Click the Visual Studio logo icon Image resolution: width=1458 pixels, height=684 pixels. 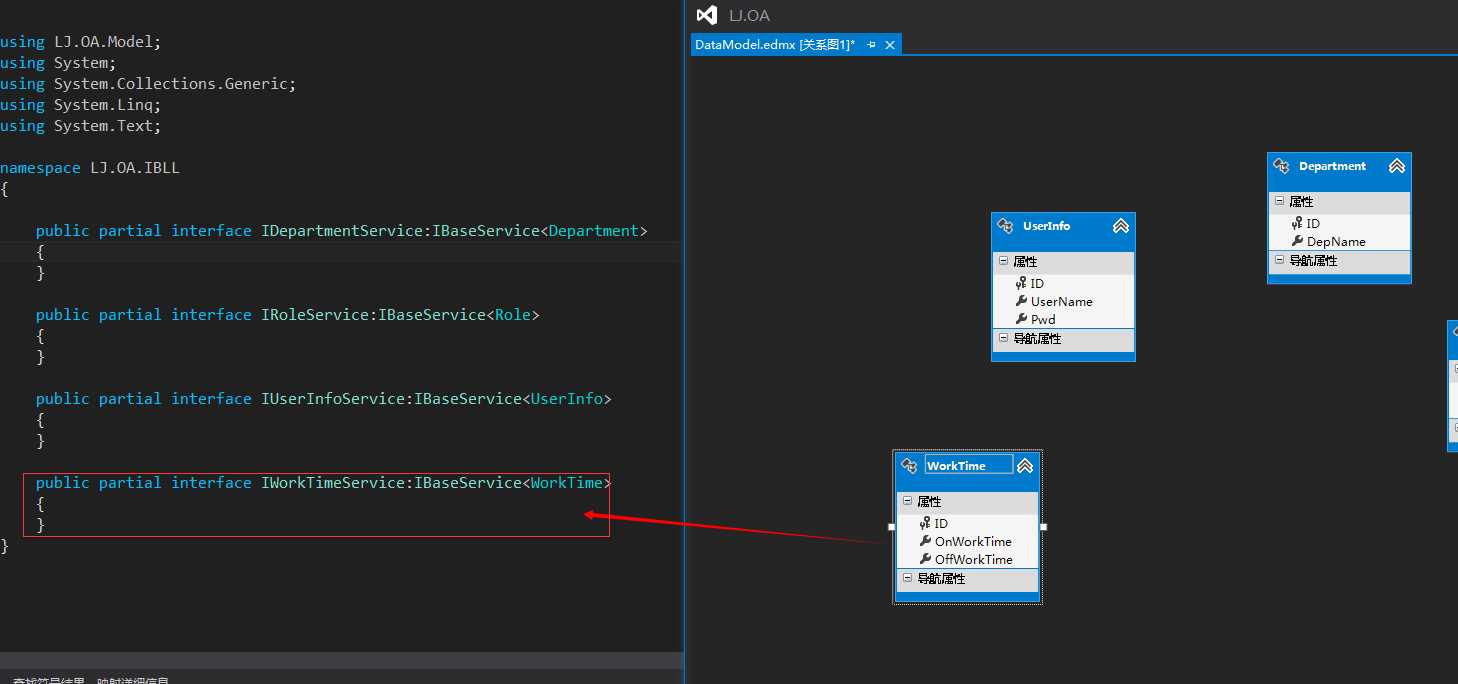(707, 15)
